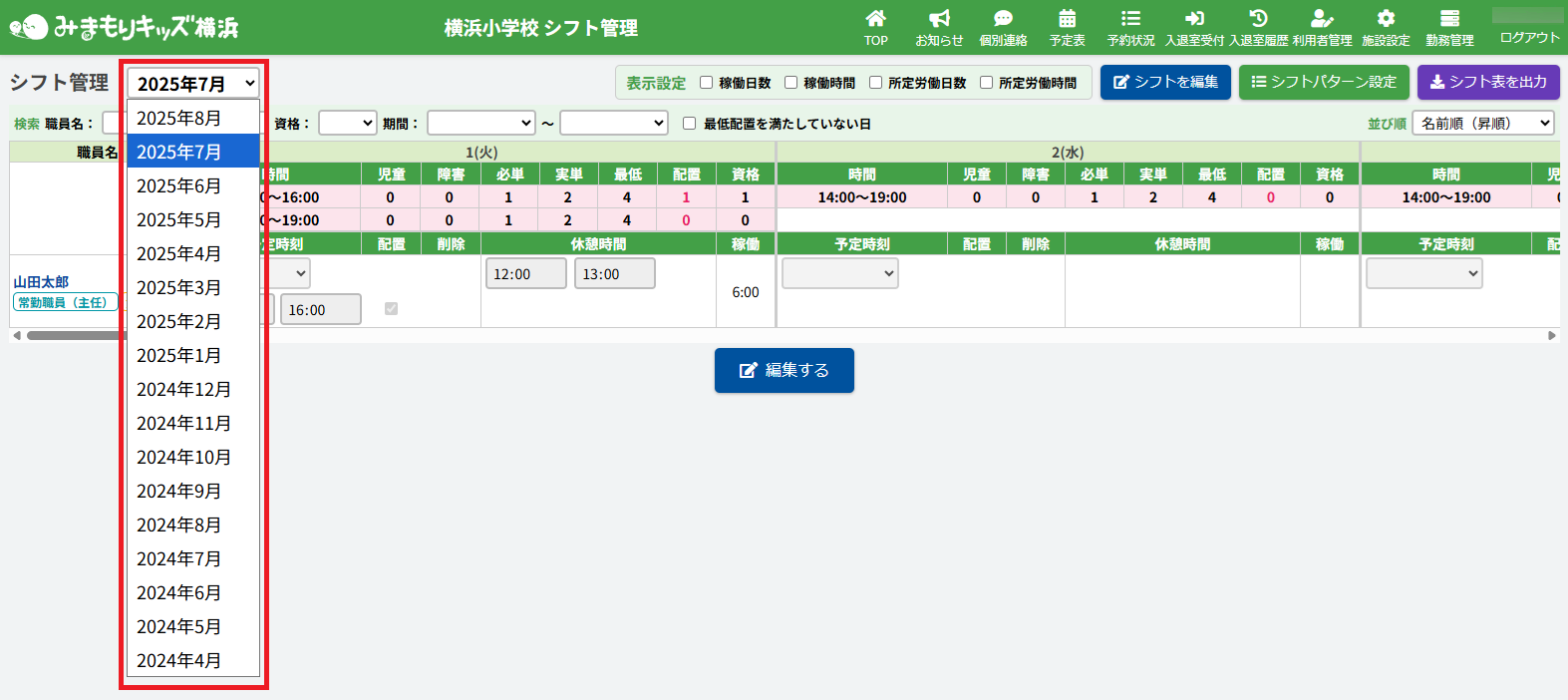Choose 2024年12月 in the month list
Screen dimensions: 1568x700
[184, 390]
